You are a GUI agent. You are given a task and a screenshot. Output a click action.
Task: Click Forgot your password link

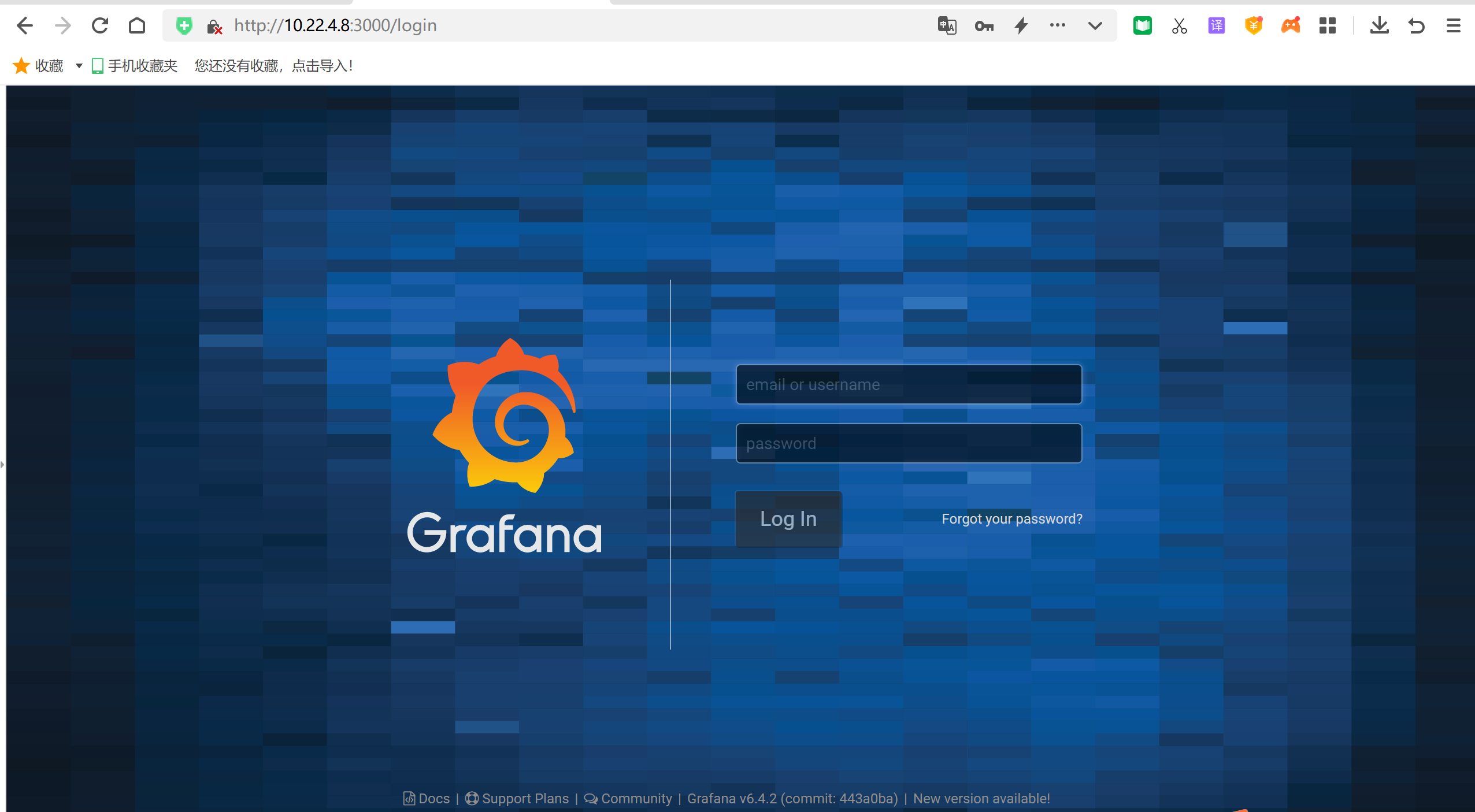pos(1012,519)
